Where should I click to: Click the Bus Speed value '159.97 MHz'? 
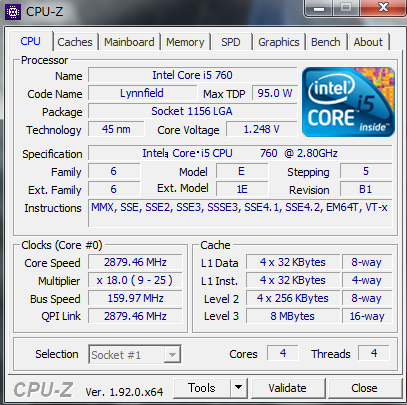[135, 298]
